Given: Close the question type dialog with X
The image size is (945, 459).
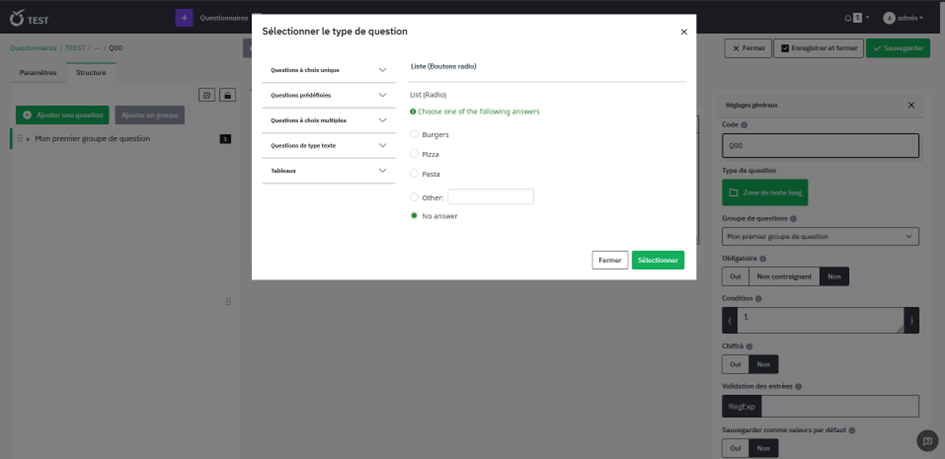Looking at the screenshot, I should coord(684,32).
